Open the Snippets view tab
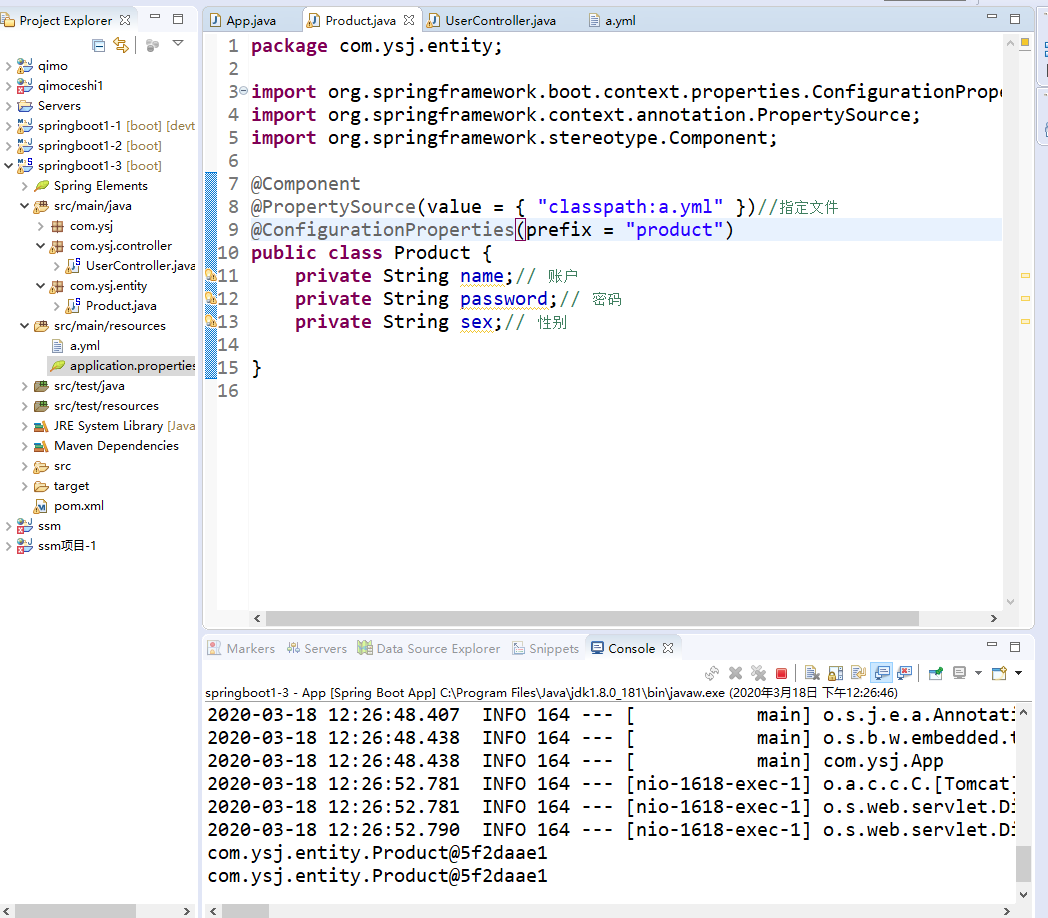Viewport: 1048px width, 918px height. point(545,648)
